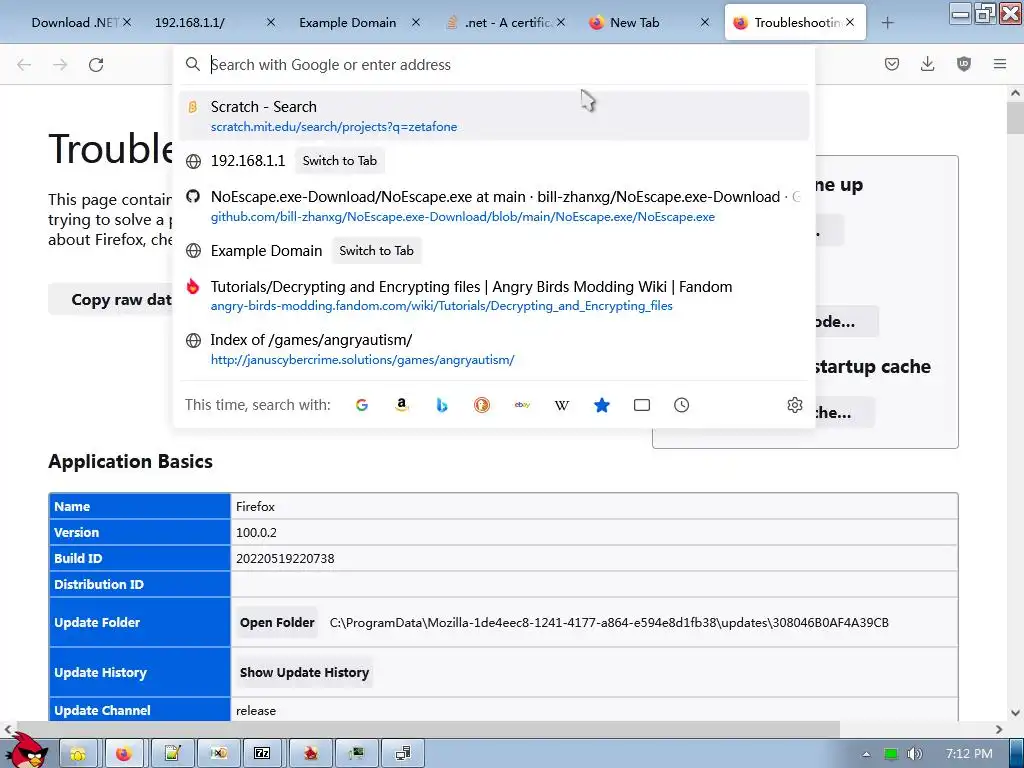Open the Angry Birds start button

[x=26, y=751]
